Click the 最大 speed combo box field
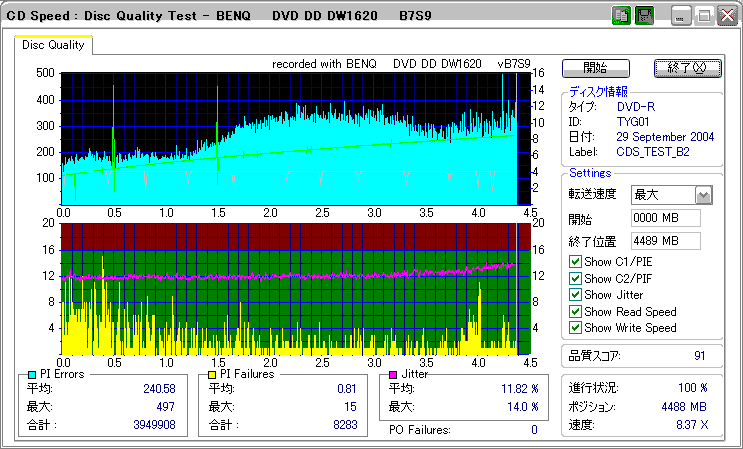The height and width of the screenshot is (449, 743). (662, 195)
